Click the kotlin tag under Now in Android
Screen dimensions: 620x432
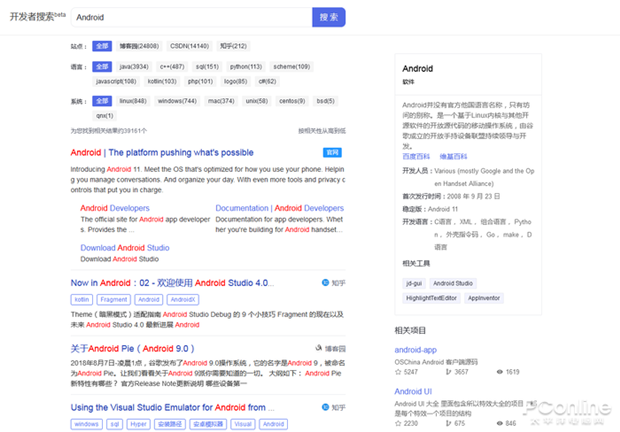[82, 300]
